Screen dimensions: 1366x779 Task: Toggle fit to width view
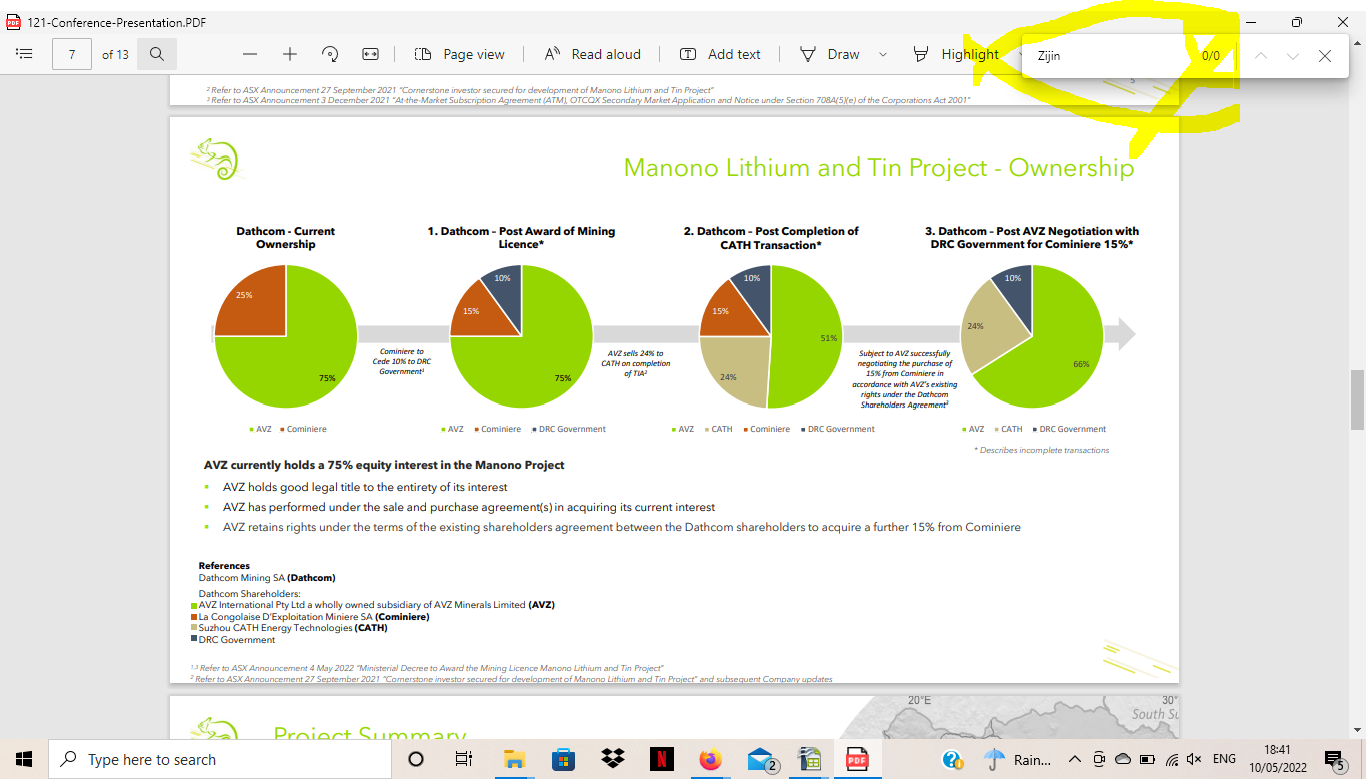[x=370, y=54]
